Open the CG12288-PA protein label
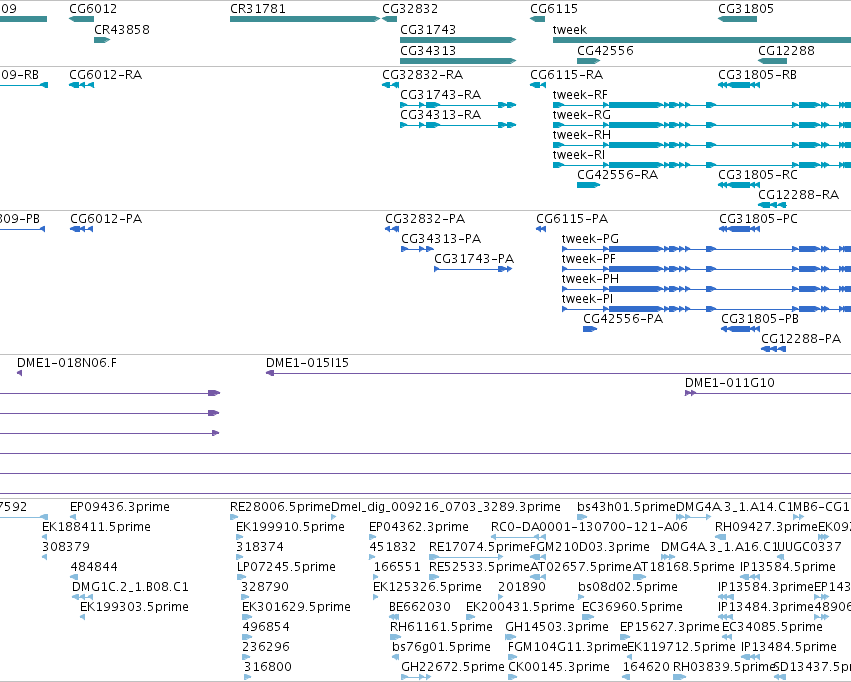 (x=801, y=339)
